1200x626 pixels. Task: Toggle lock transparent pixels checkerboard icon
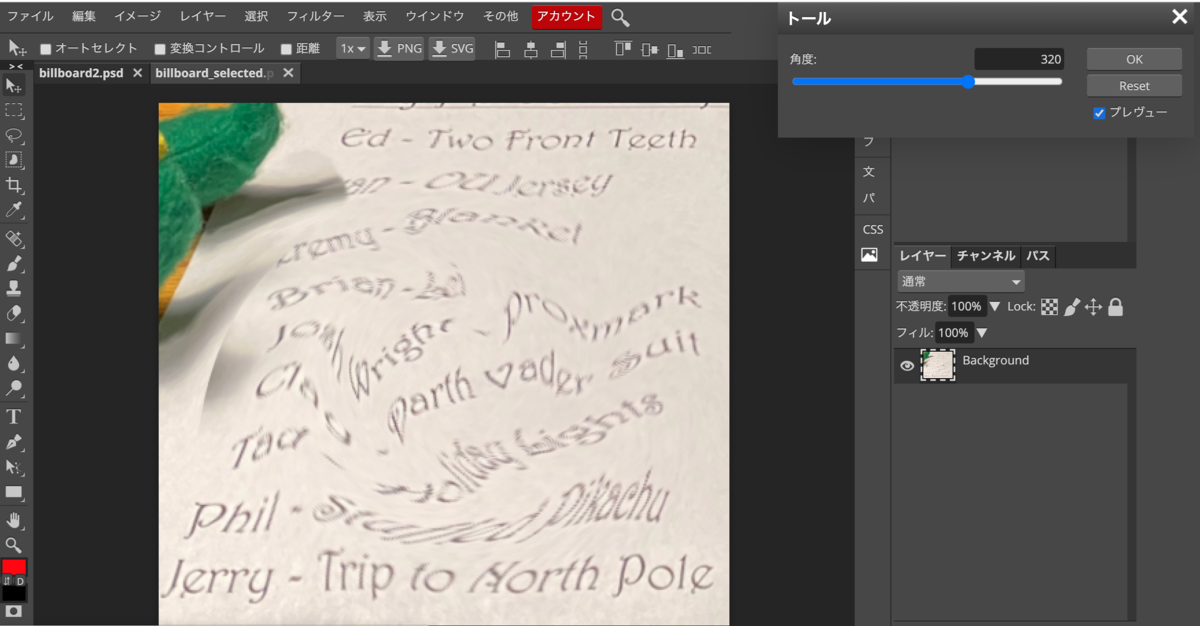1050,307
